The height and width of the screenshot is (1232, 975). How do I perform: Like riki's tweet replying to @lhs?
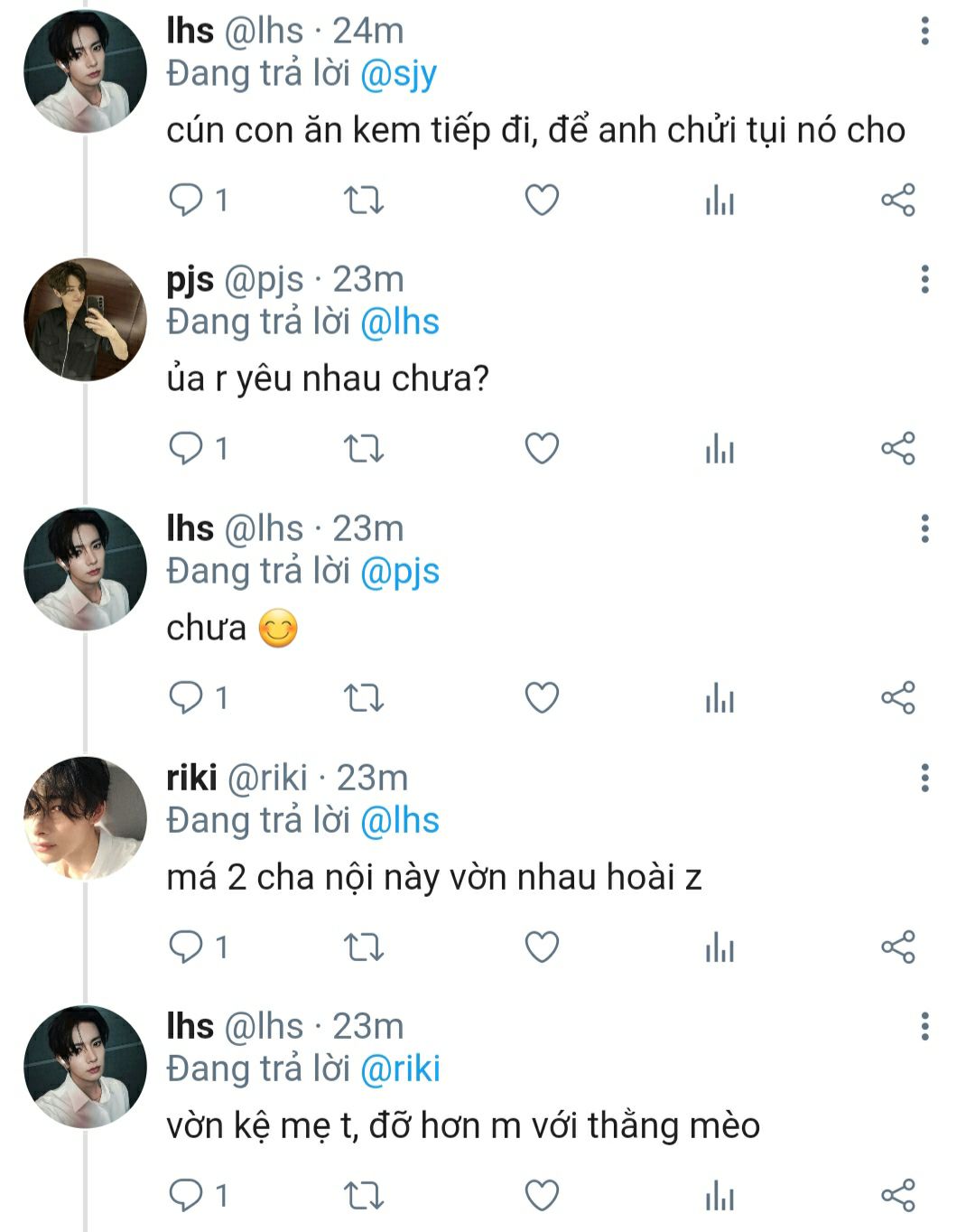point(542,947)
